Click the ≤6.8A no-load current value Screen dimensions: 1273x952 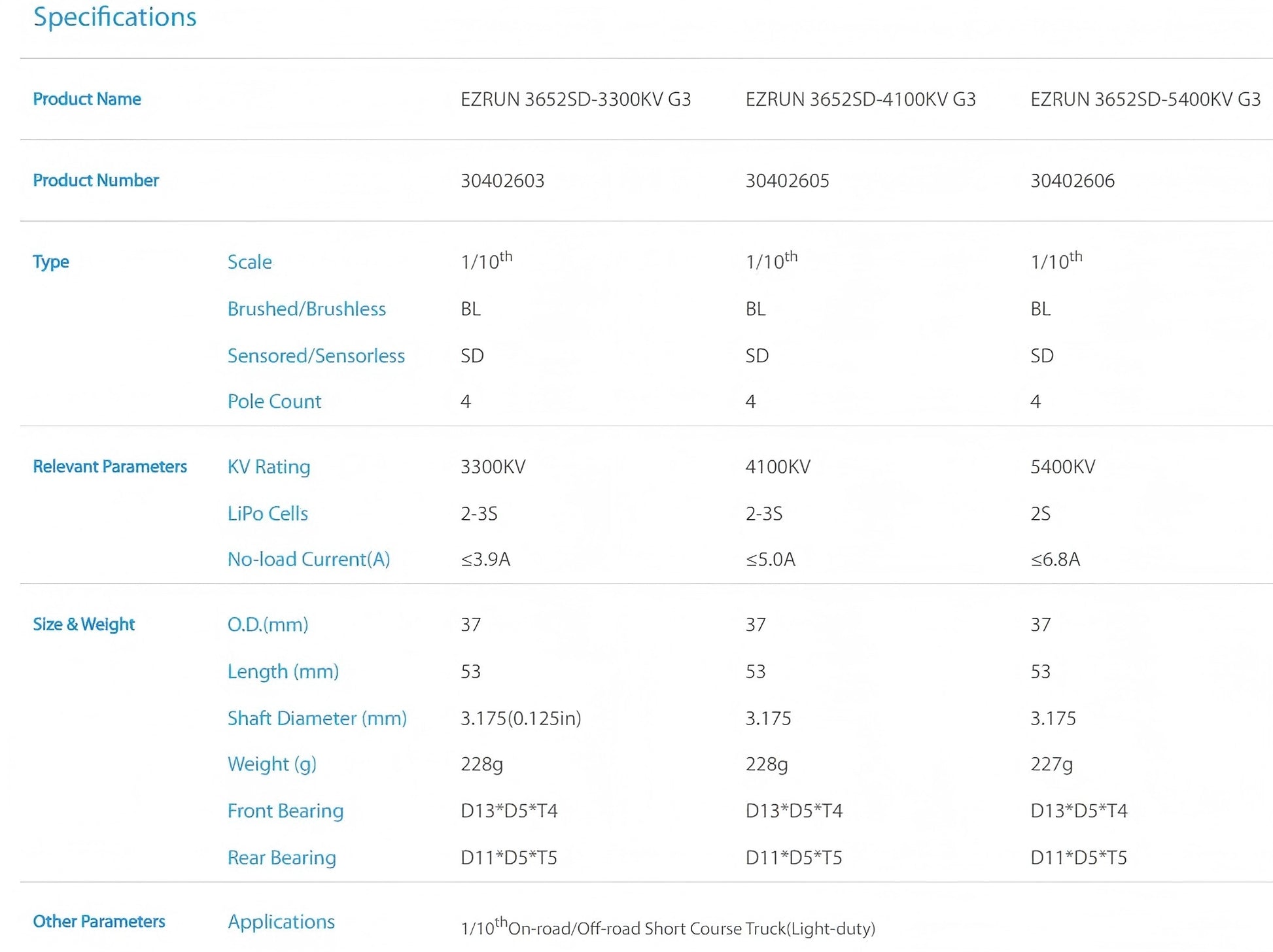[x=1055, y=560]
